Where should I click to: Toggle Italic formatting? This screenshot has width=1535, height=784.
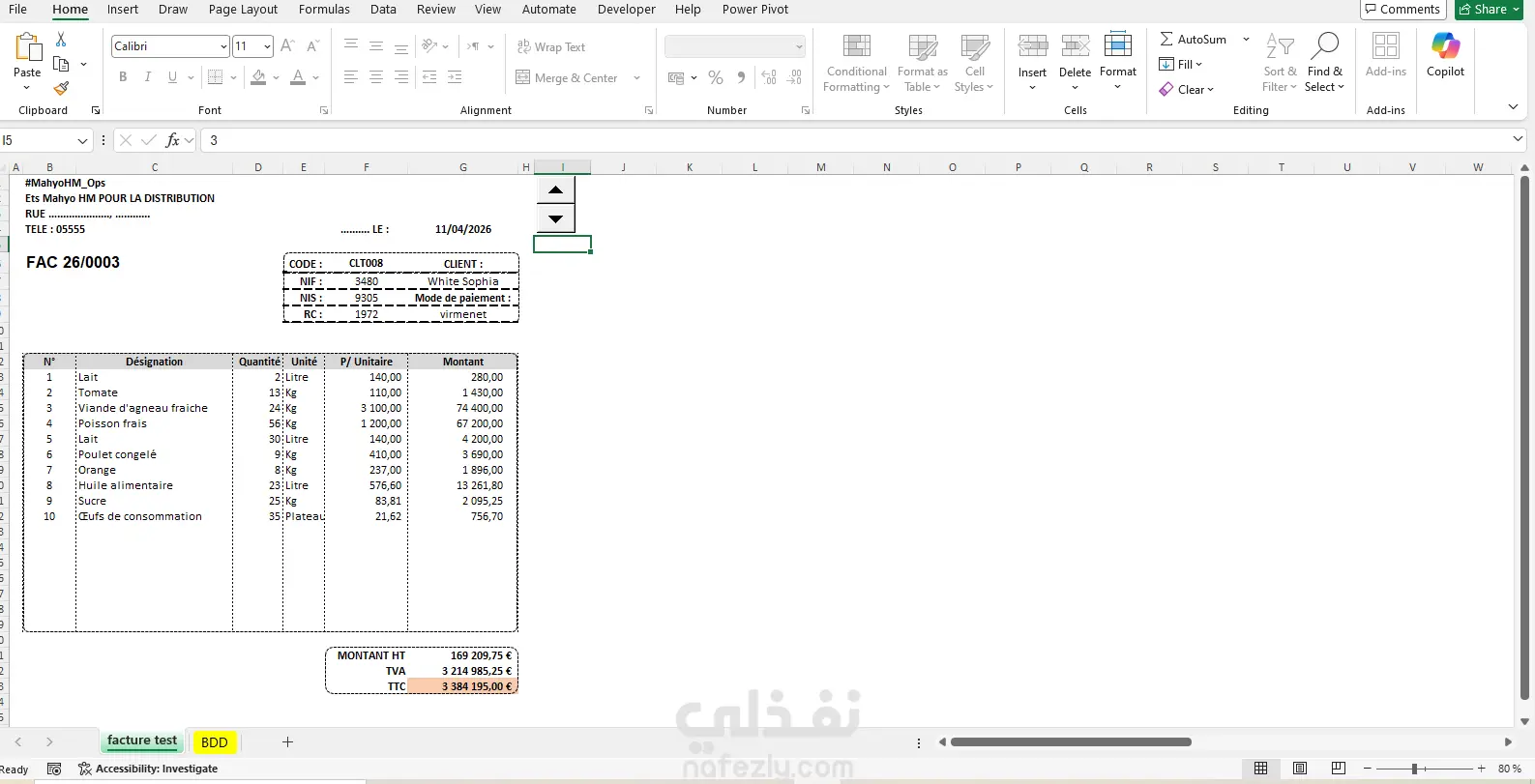pyautogui.click(x=147, y=77)
